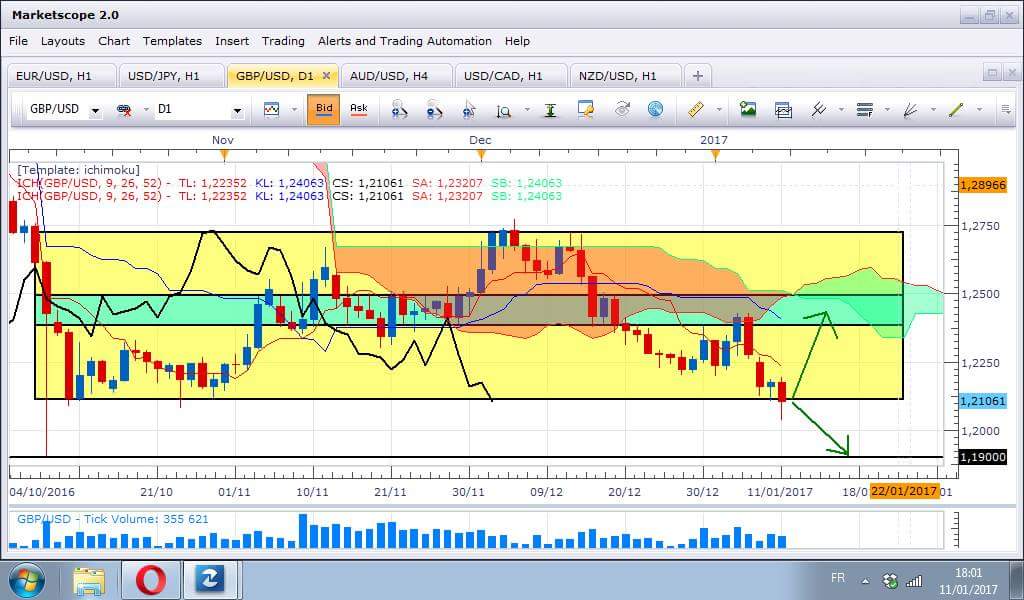This screenshot has width=1024, height=600.
Task: Open the File menu
Action: [18, 40]
